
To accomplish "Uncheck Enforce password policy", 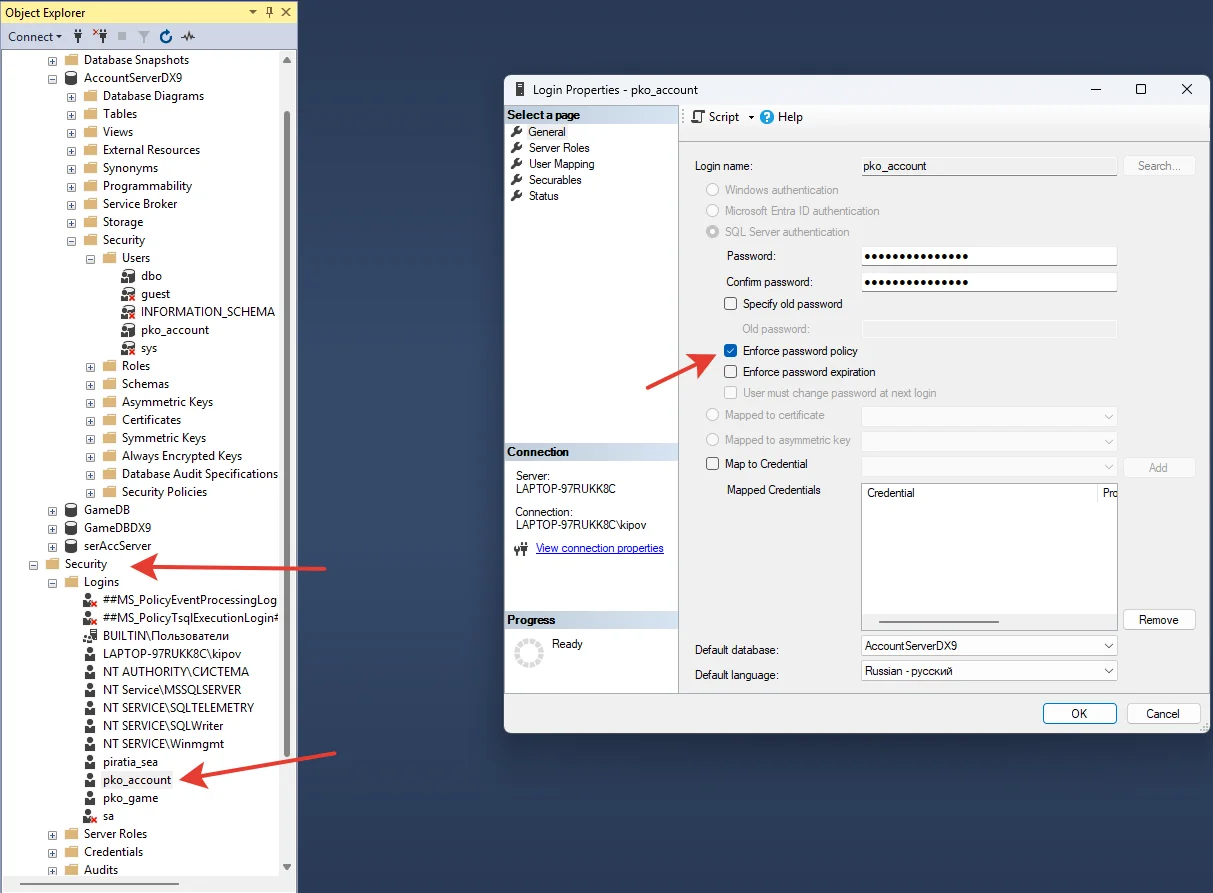I will pyautogui.click(x=731, y=351).
